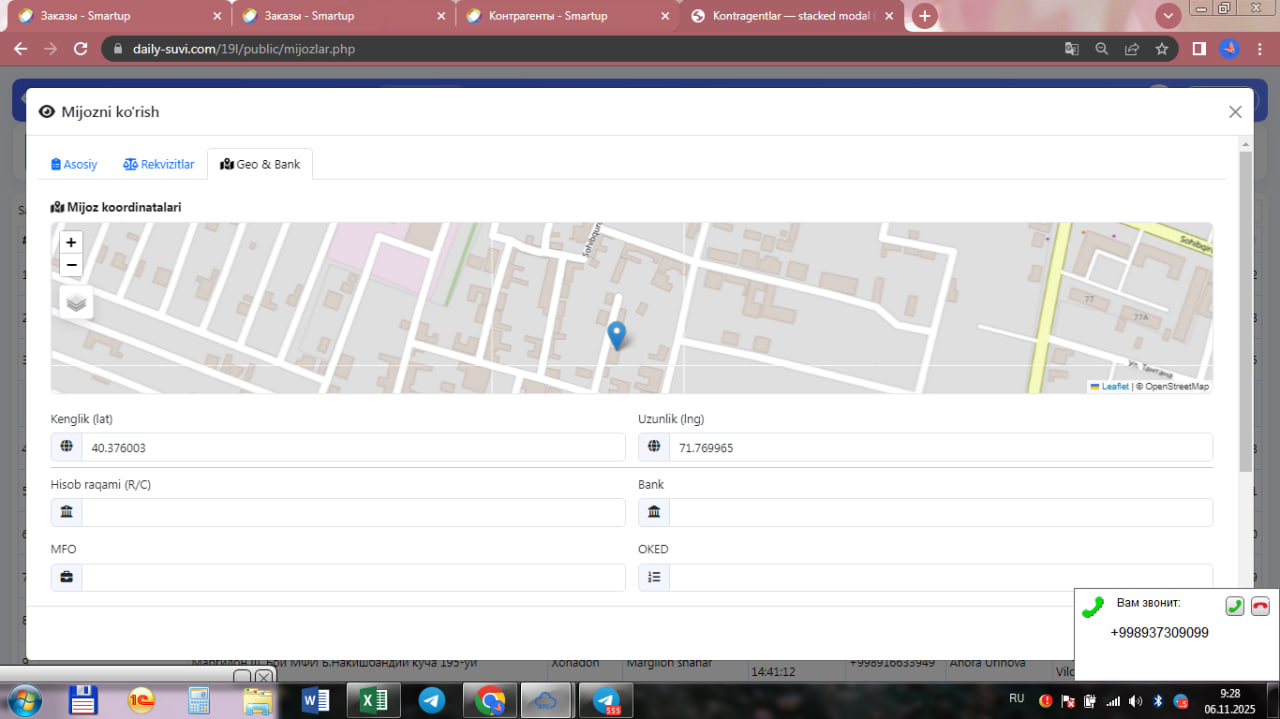1280x719 pixels.
Task: Decline the incoming call with red phone
Action: (x=1260, y=606)
